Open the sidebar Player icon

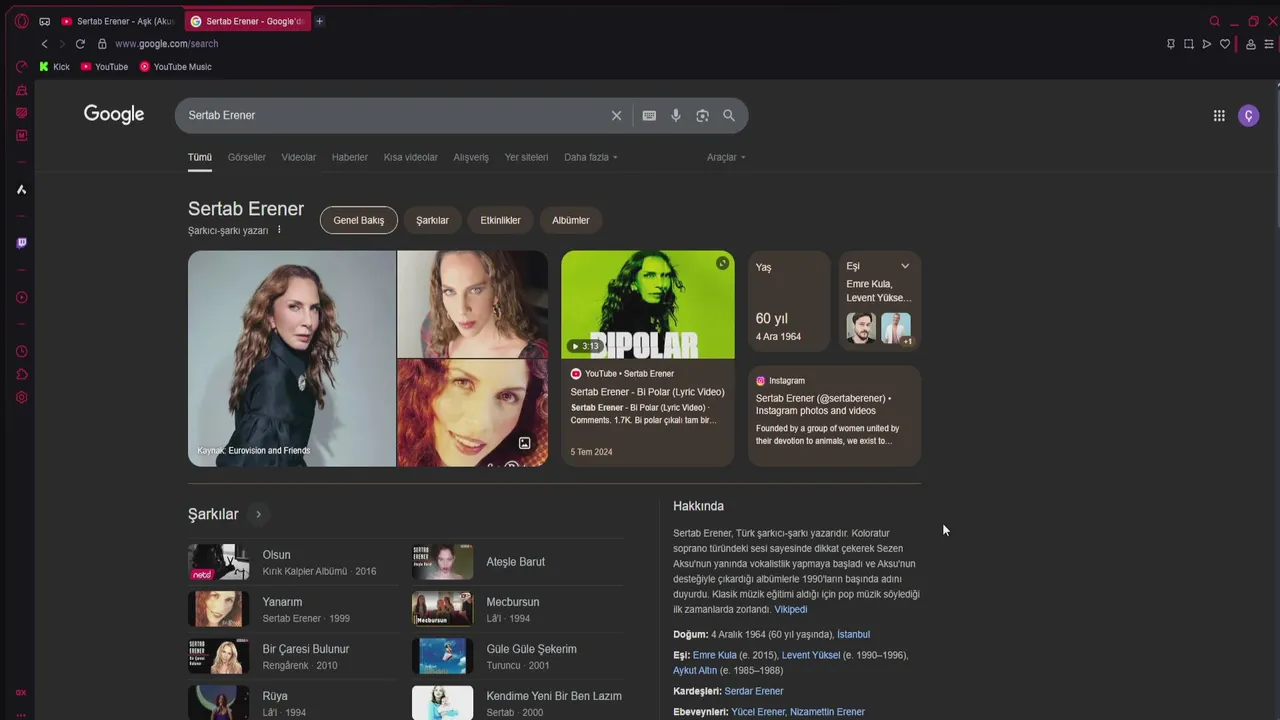pos(21,297)
